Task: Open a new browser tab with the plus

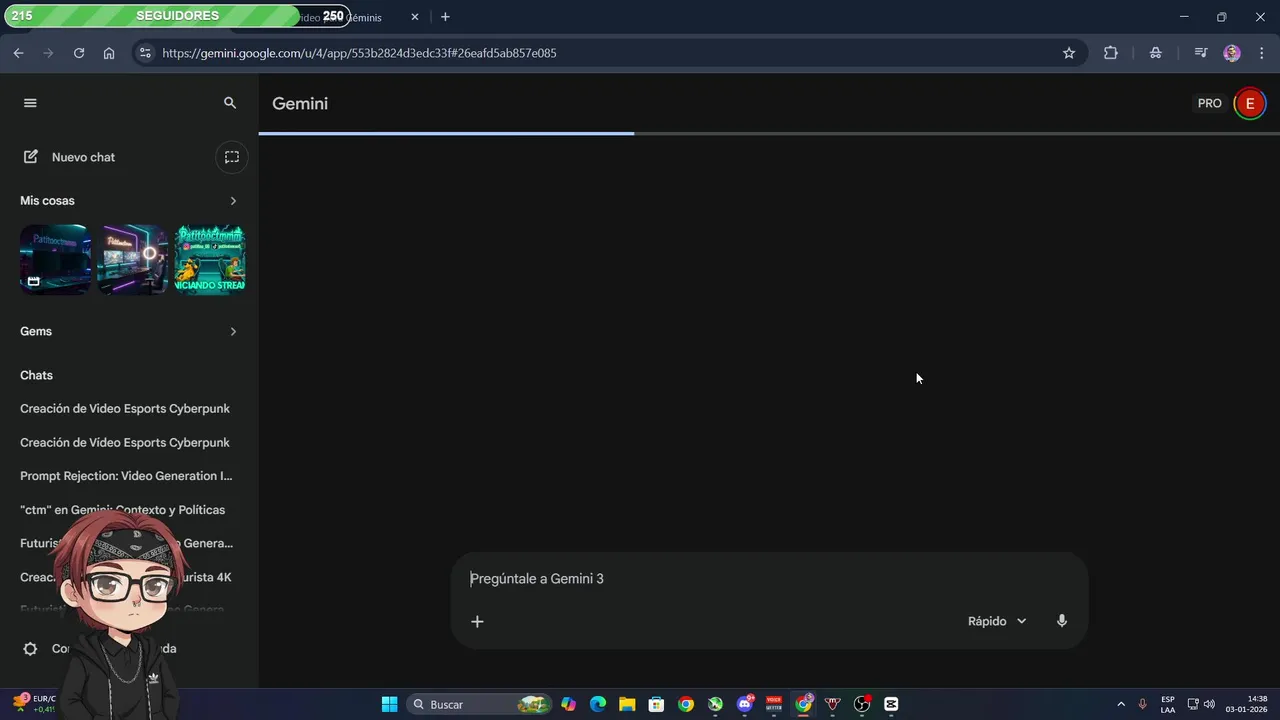Action: click(445, 17)
